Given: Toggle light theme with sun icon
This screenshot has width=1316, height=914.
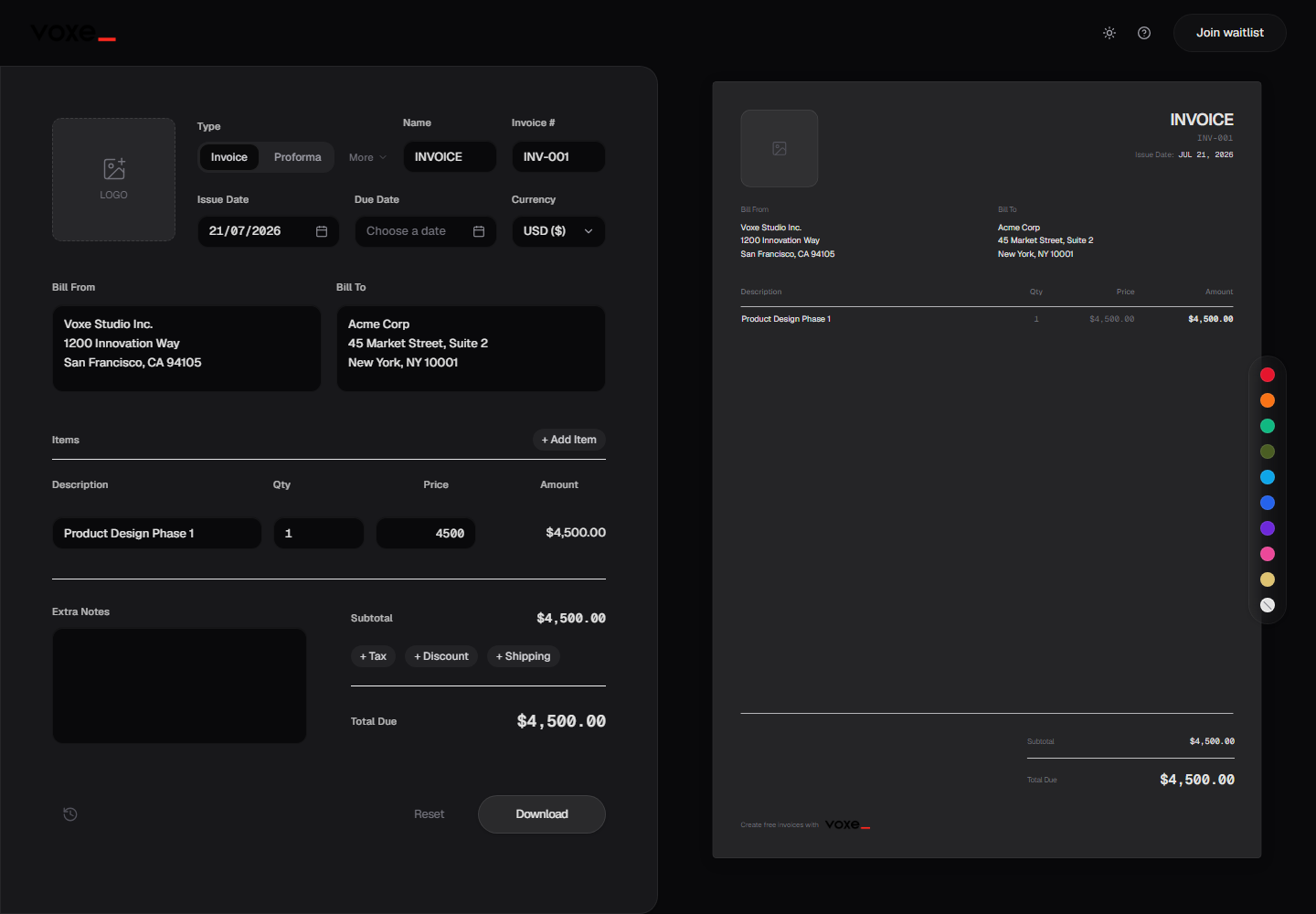Looking at the screenshot, I should pyautogui.click(x=1109, y=33).
